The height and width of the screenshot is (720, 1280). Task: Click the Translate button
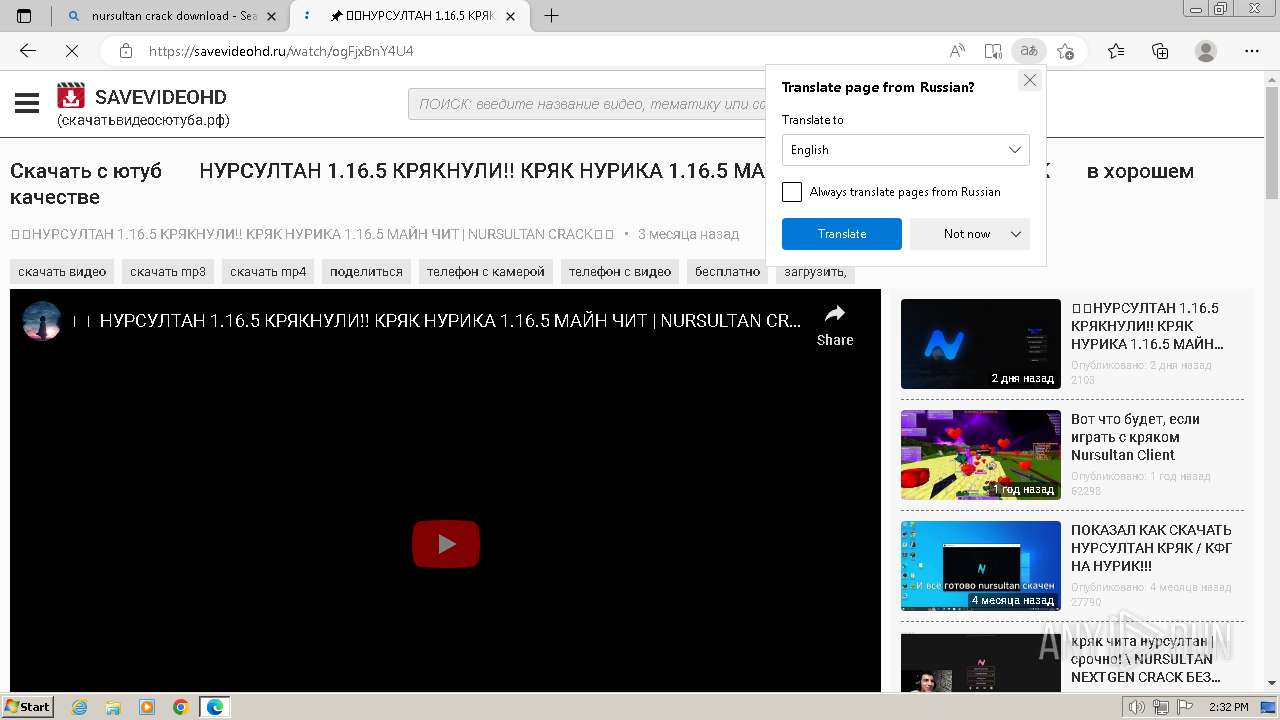(842, 234)
